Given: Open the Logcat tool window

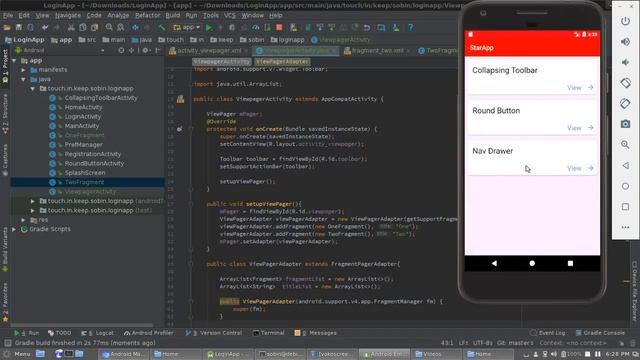Looking at the screenshot, I should 97,333.
